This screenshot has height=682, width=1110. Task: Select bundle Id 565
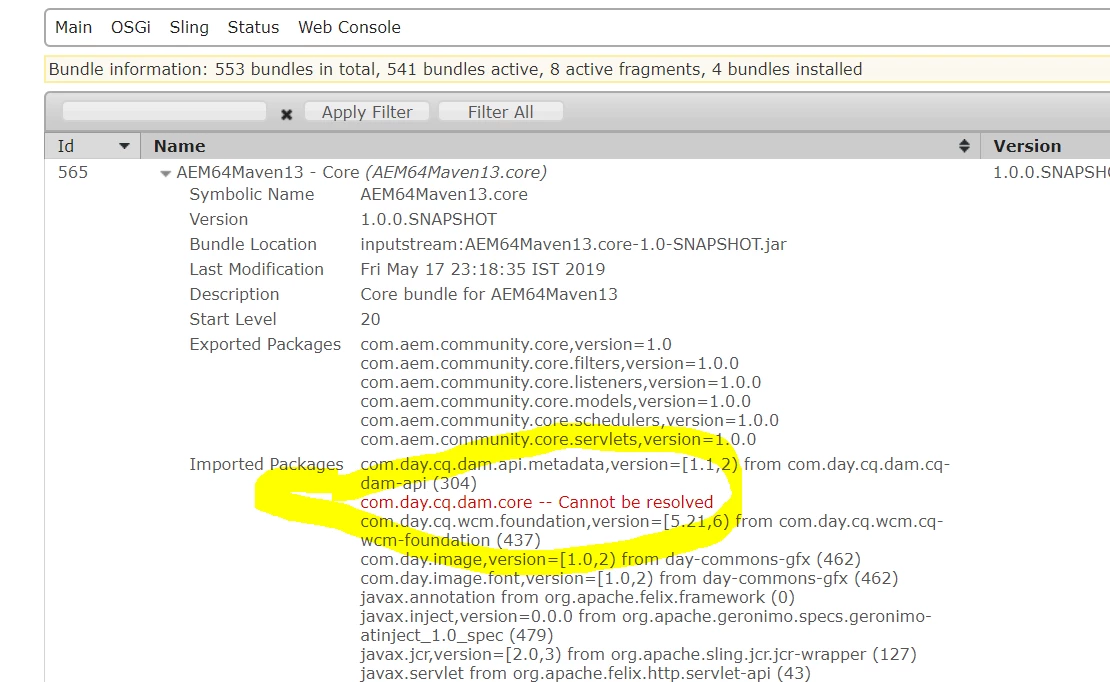point(73,172)
